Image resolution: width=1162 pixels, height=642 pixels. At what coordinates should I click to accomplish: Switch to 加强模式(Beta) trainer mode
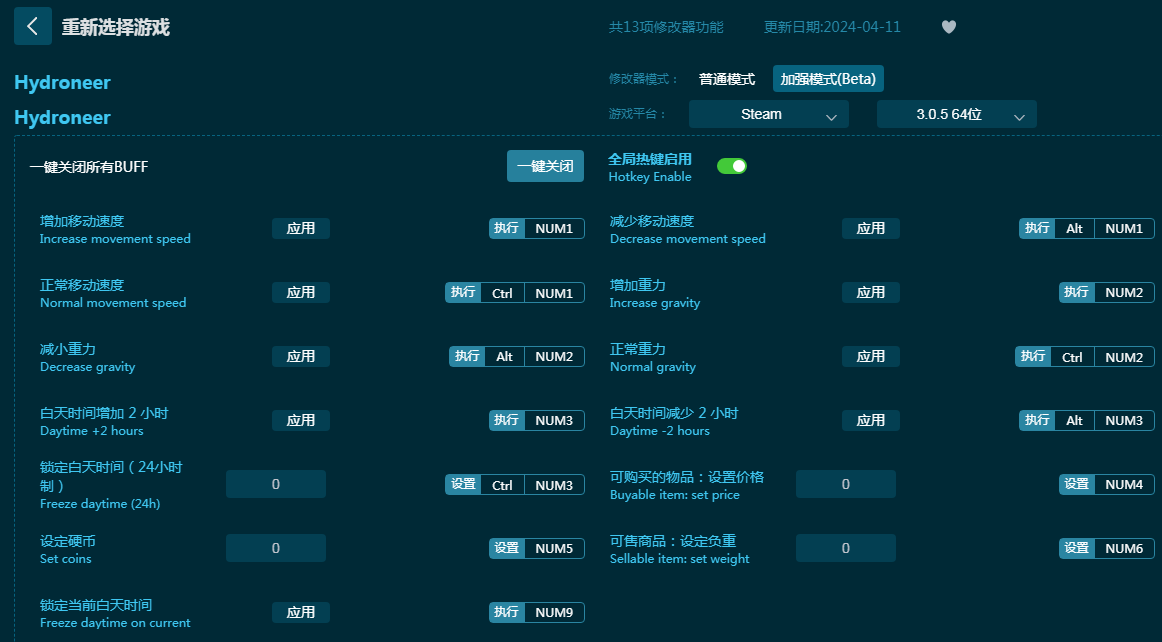(x=828, y=79)
